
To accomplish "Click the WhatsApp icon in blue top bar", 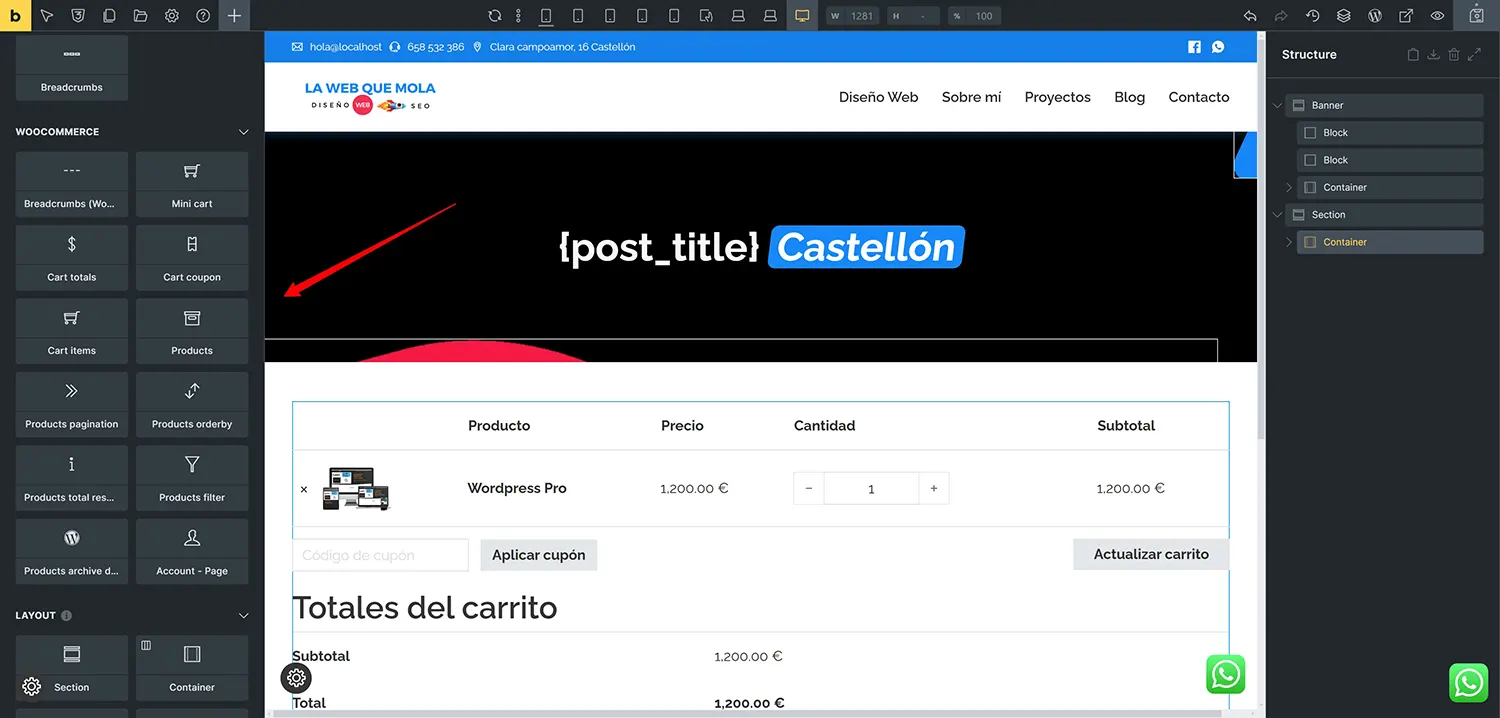I will coord(1218,47).
